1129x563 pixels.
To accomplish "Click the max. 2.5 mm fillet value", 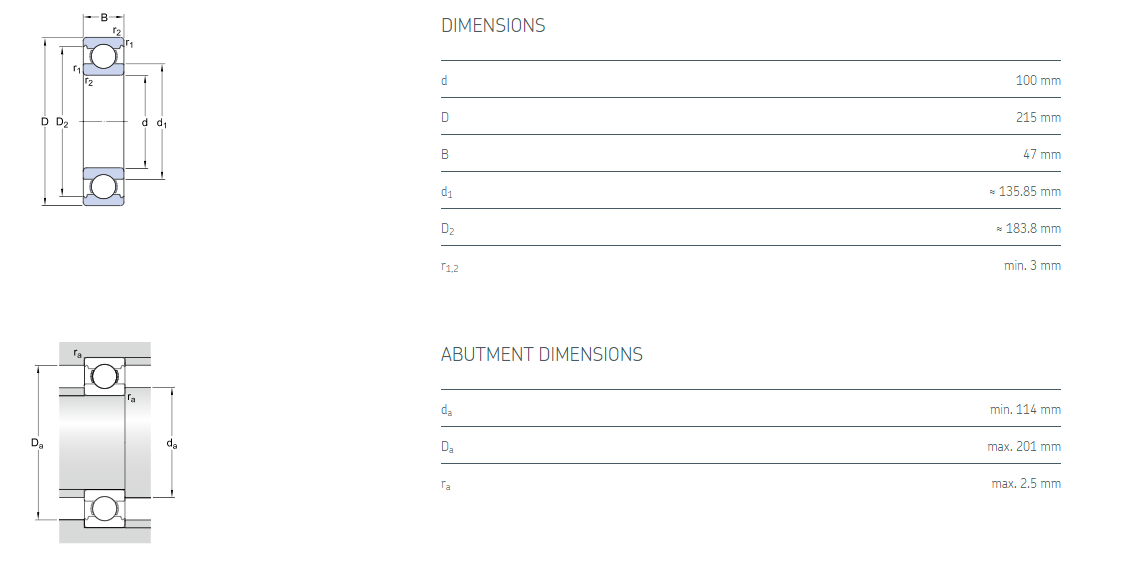I will [1026, 483].
